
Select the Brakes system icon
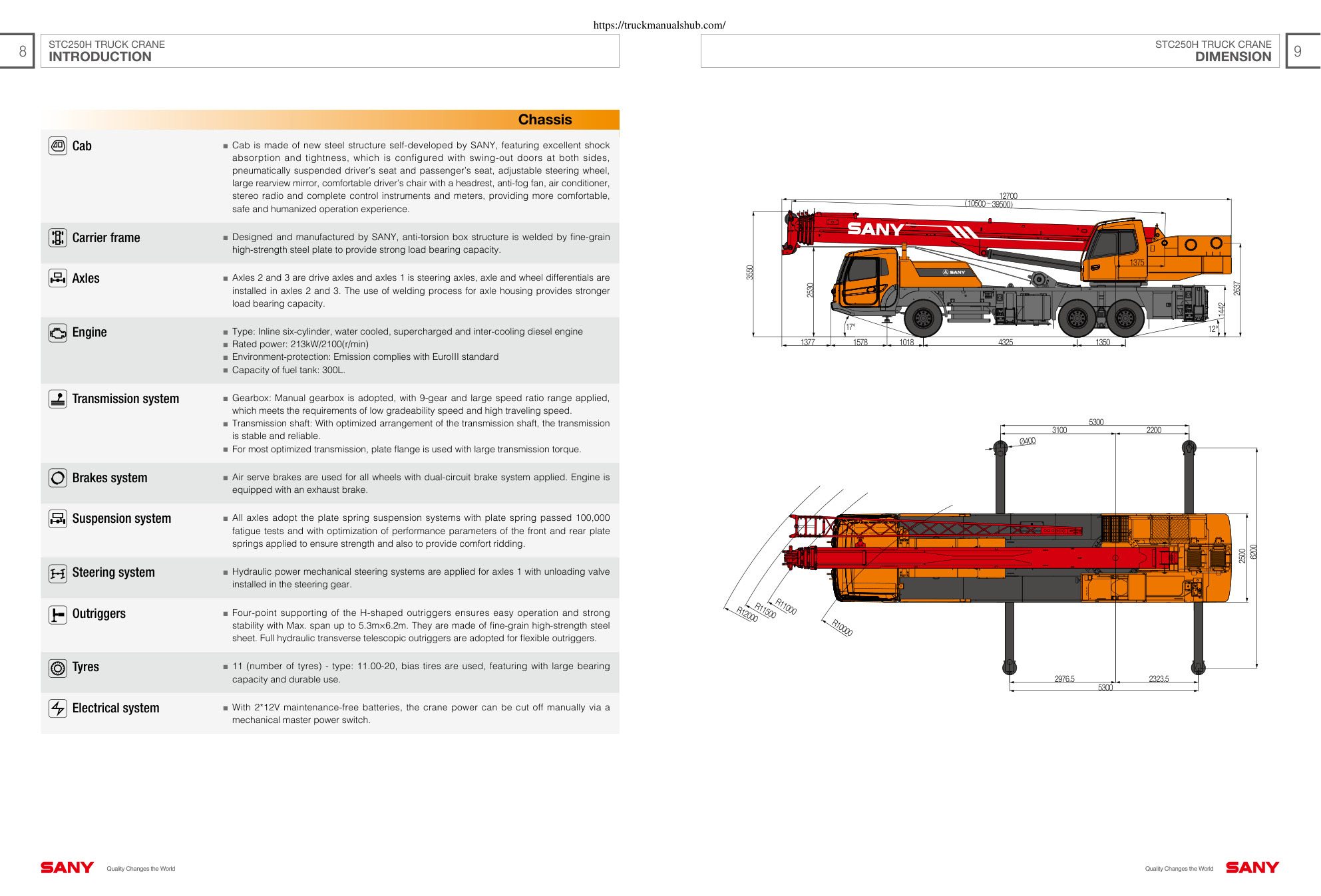click(x=58, y=478)
